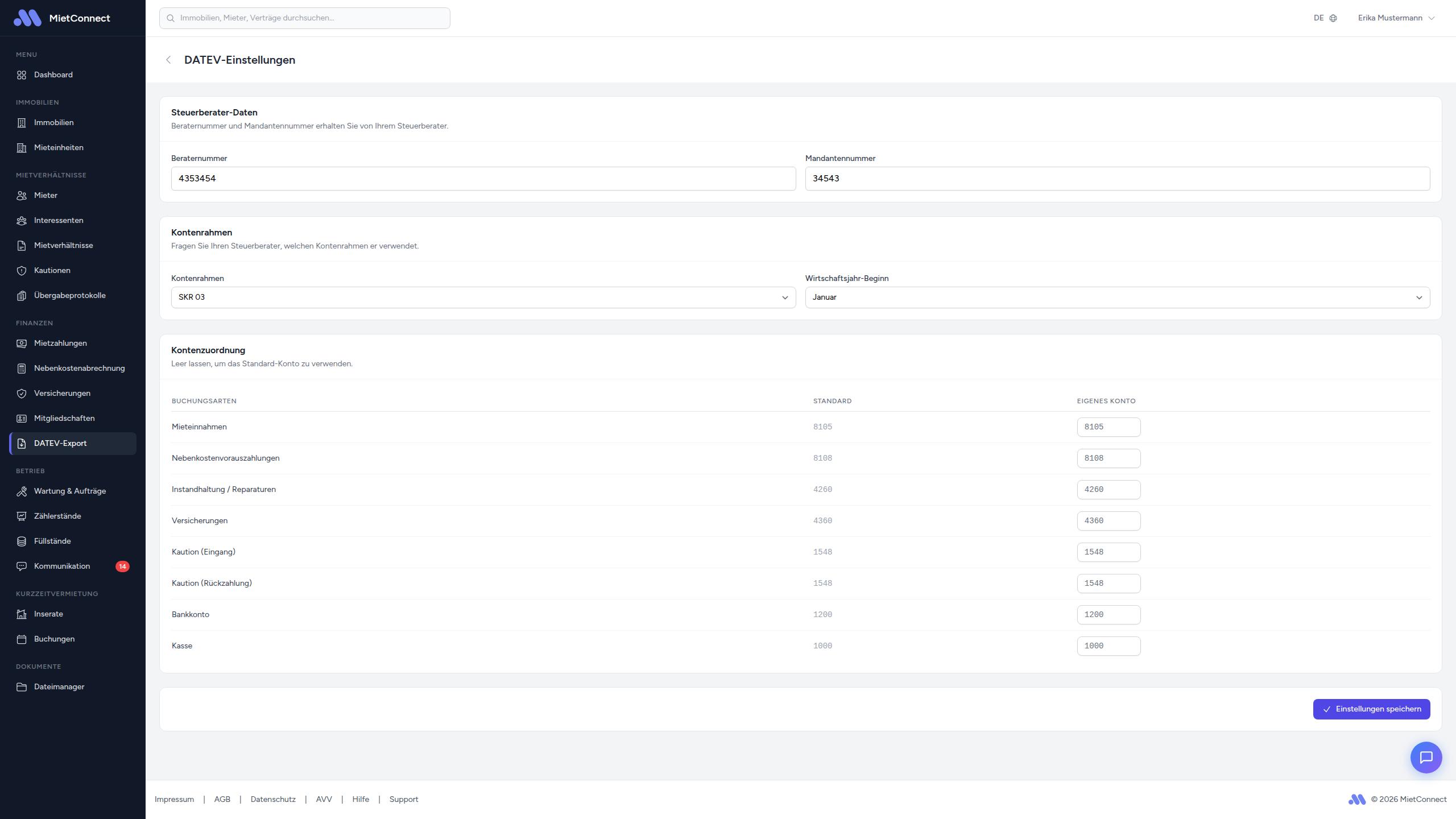Click the Wartung & Aufträge tools icon

(22, 491)
